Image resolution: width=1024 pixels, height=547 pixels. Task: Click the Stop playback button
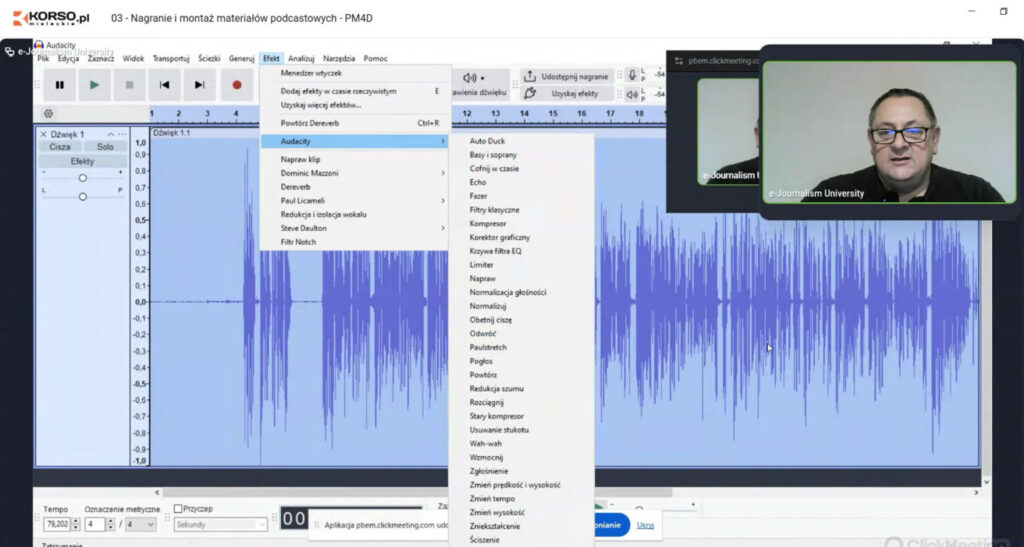coord(130,85)
